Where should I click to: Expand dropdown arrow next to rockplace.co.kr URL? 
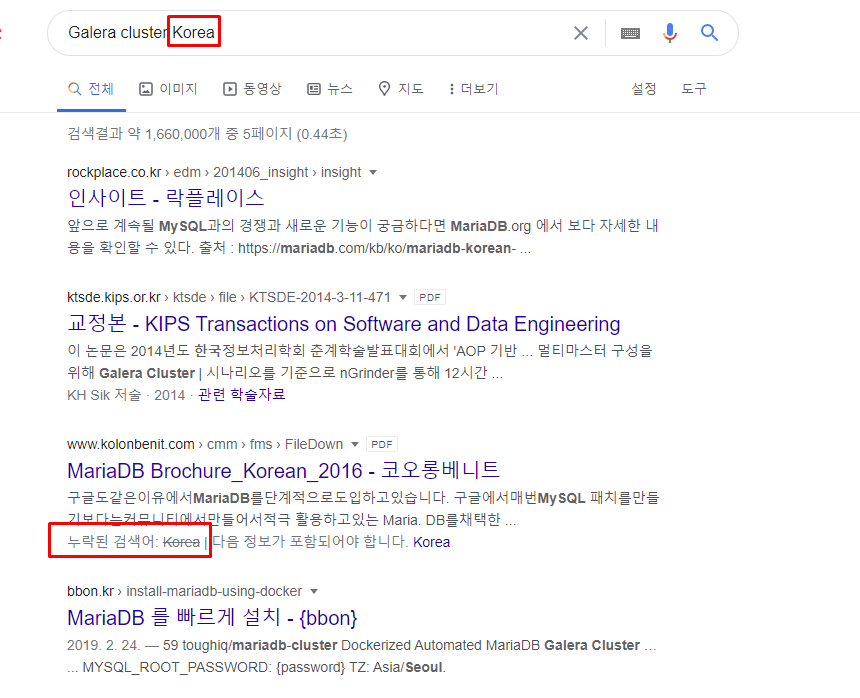click(373, 173)
